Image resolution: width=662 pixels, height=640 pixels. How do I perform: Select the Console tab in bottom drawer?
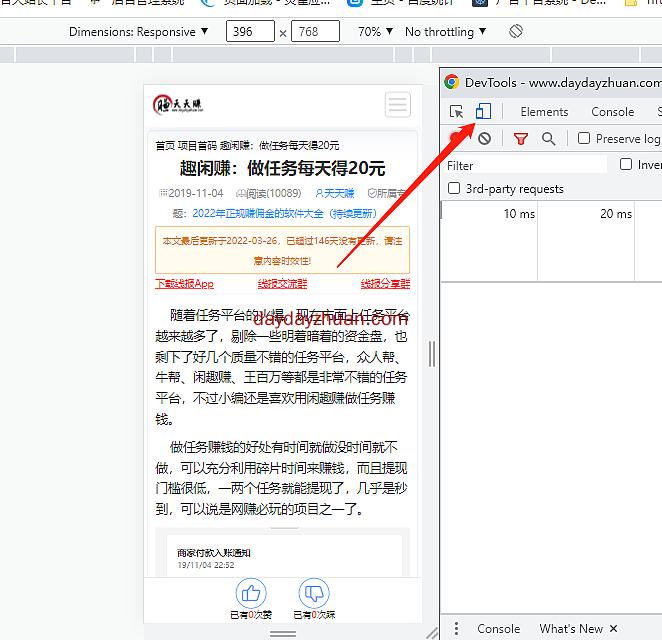pyautogui.click(x=499, y=629)
